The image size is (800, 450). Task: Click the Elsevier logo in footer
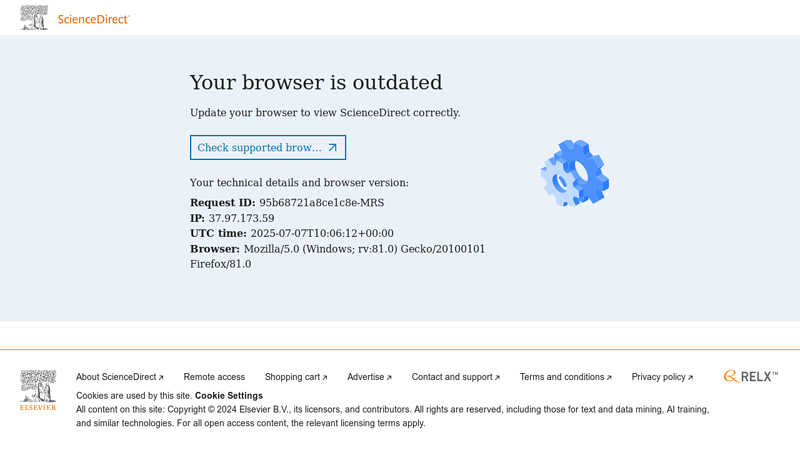click(38, 390)
